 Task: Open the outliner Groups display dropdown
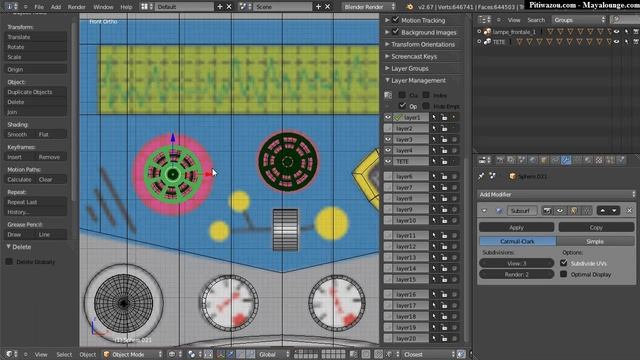pos(579,20)
